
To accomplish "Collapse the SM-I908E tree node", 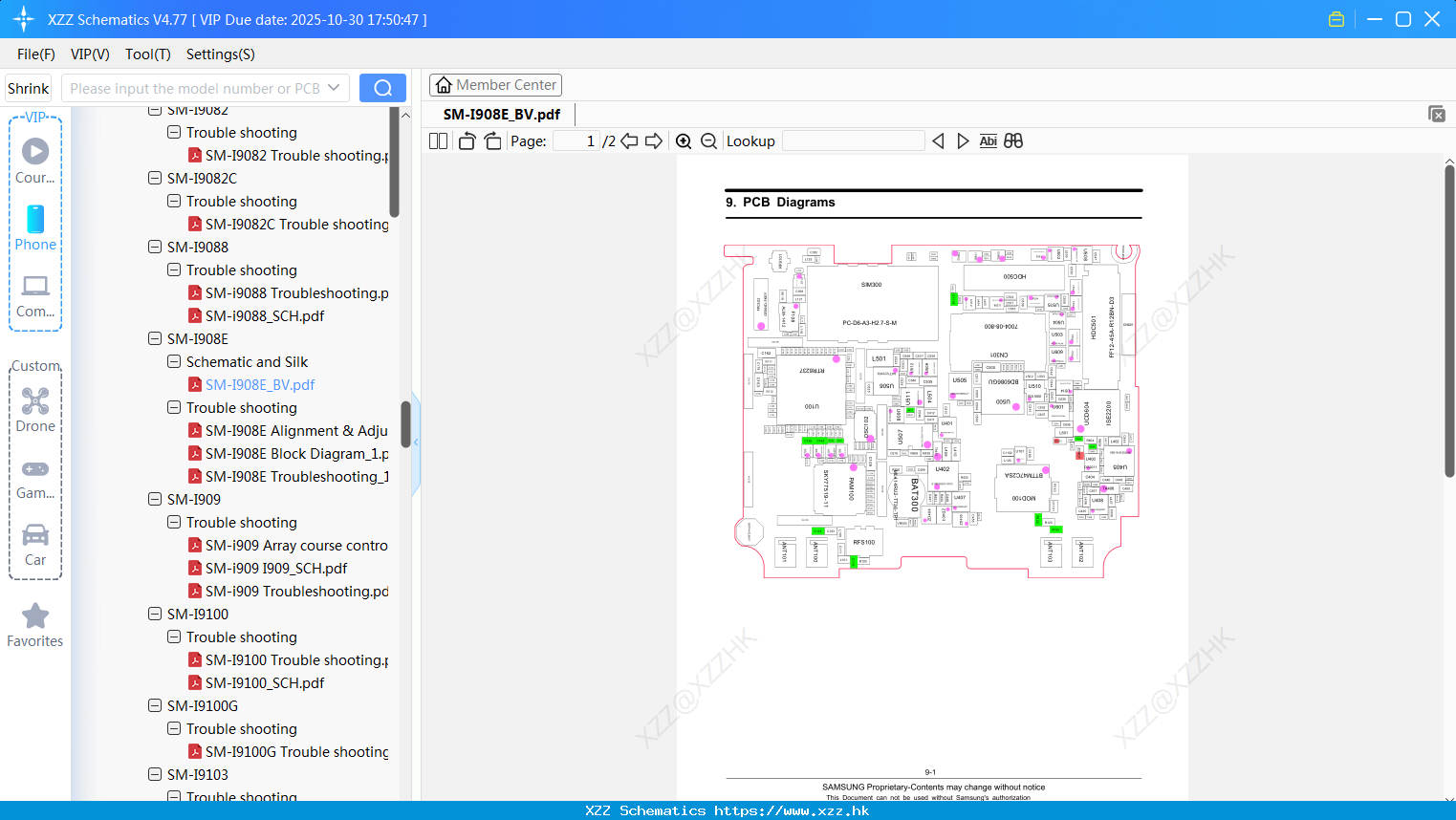I will tap(155, 338).
